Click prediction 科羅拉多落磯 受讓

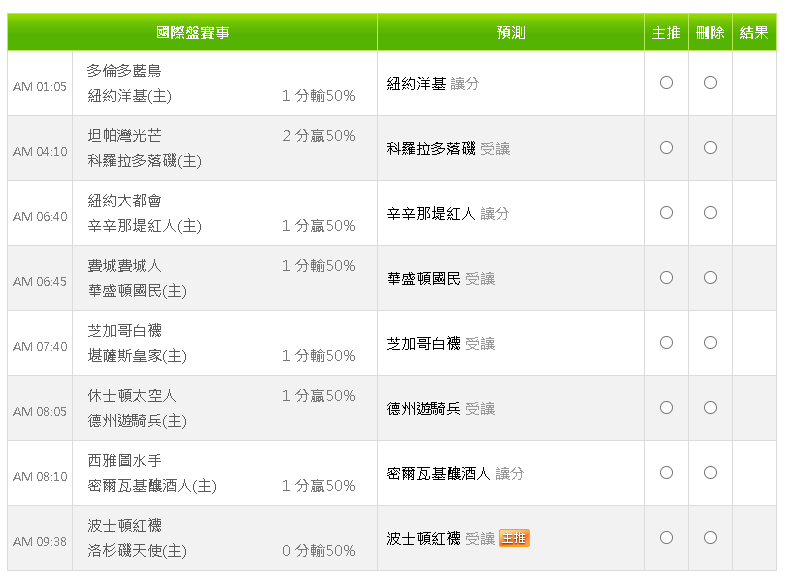448,149
